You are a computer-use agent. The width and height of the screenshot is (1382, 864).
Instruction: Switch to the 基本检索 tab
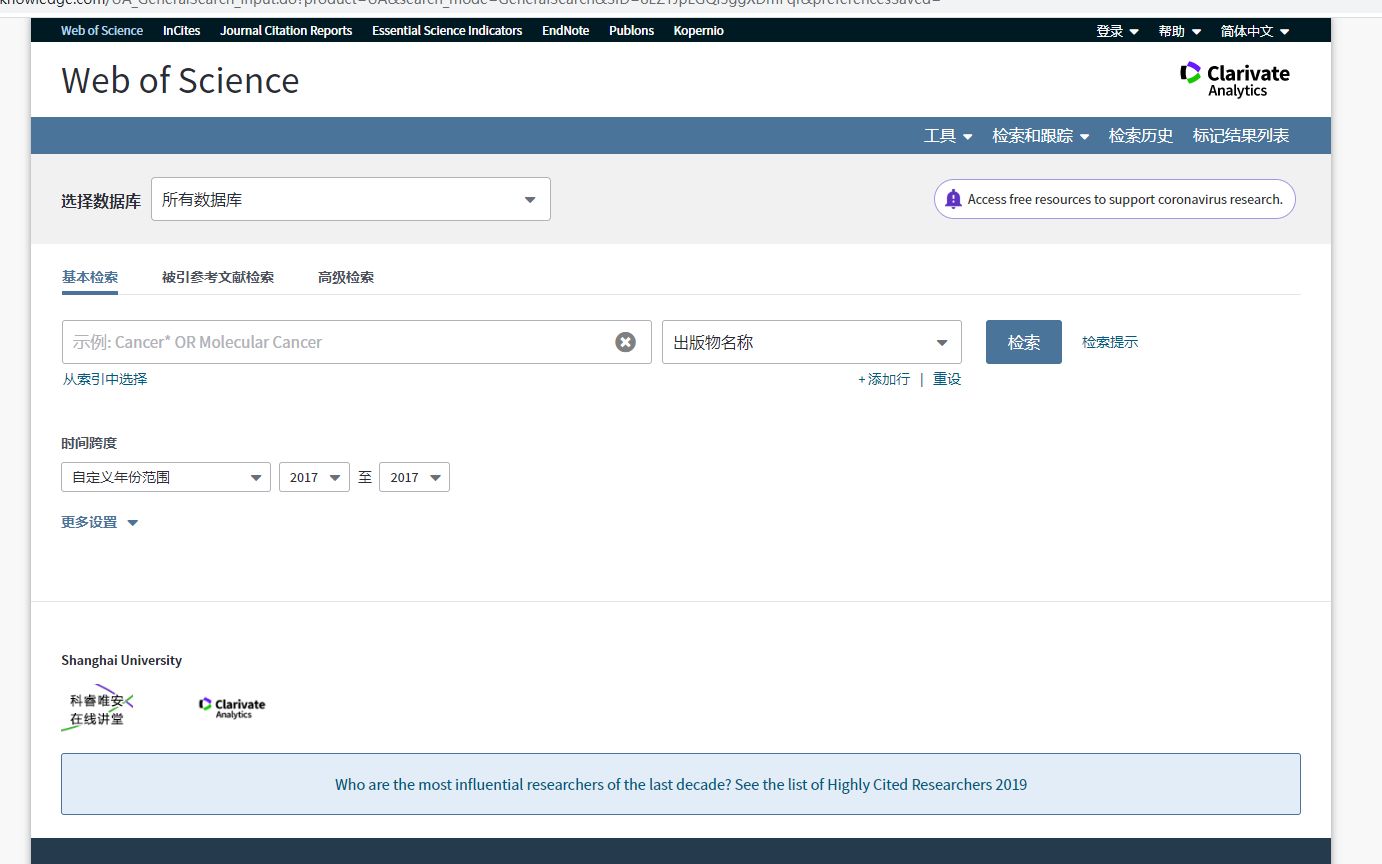tap(90, 277)
